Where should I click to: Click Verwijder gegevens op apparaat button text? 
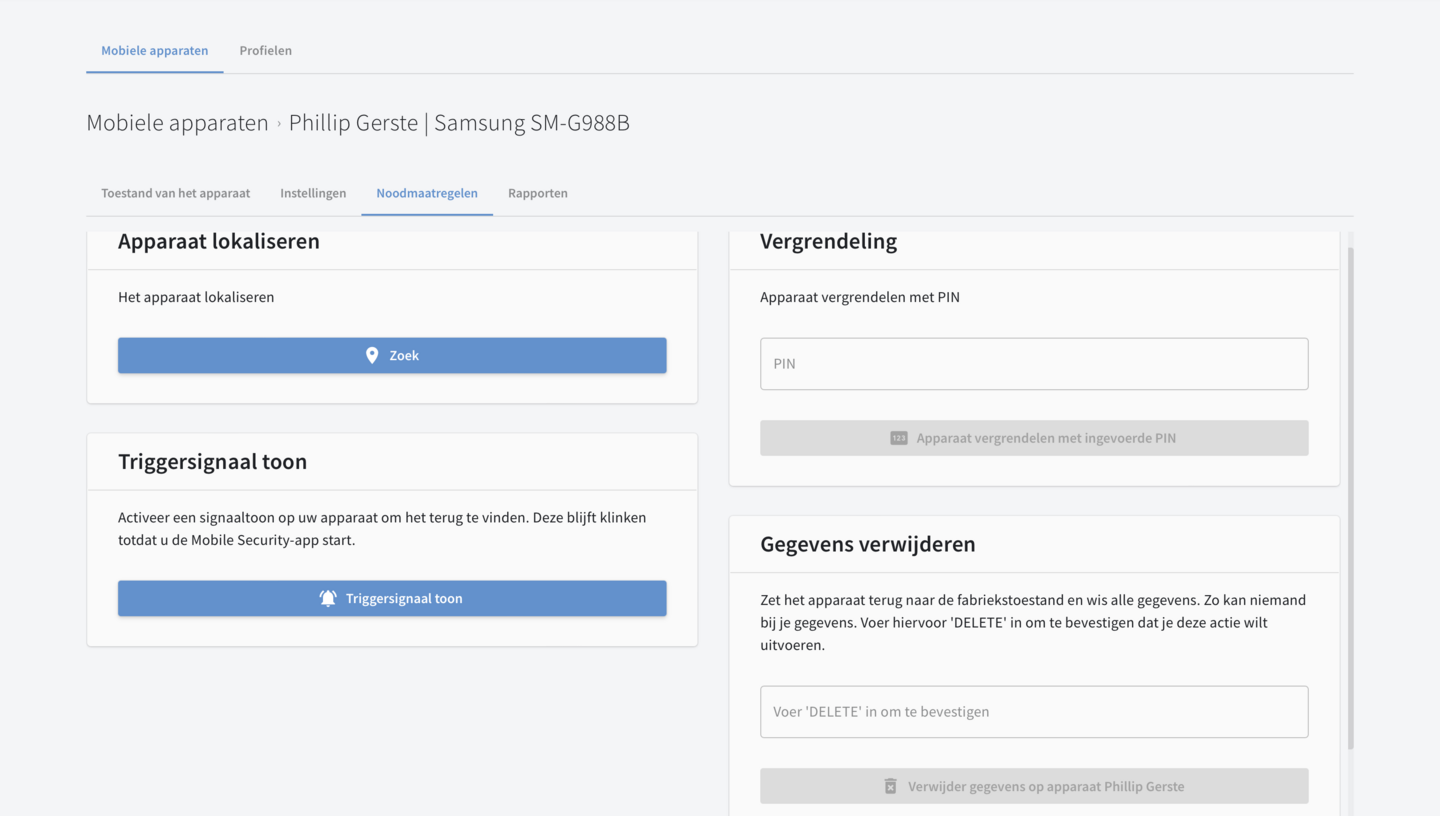tap(1046, 786)
